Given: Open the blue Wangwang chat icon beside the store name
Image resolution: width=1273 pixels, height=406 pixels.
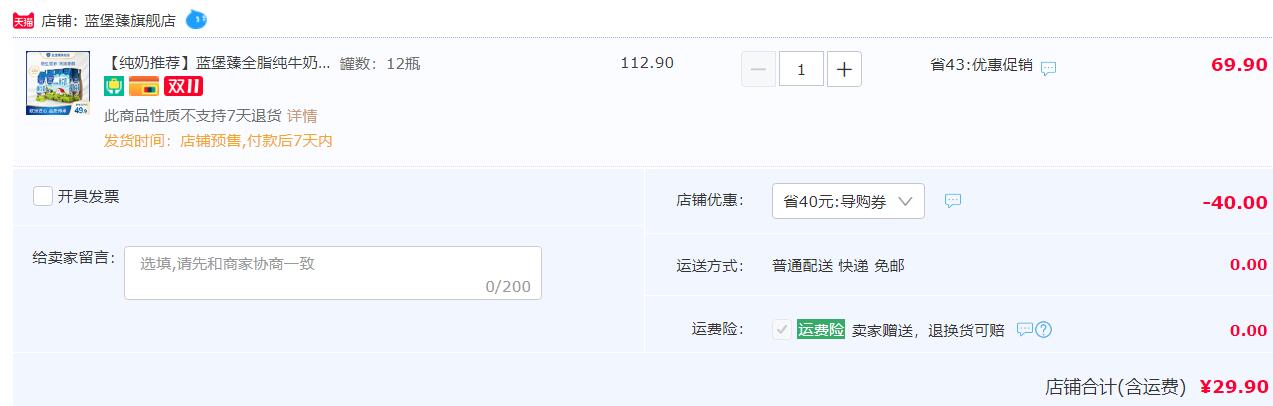Looking at the screenshot, I should coord(197,19).
